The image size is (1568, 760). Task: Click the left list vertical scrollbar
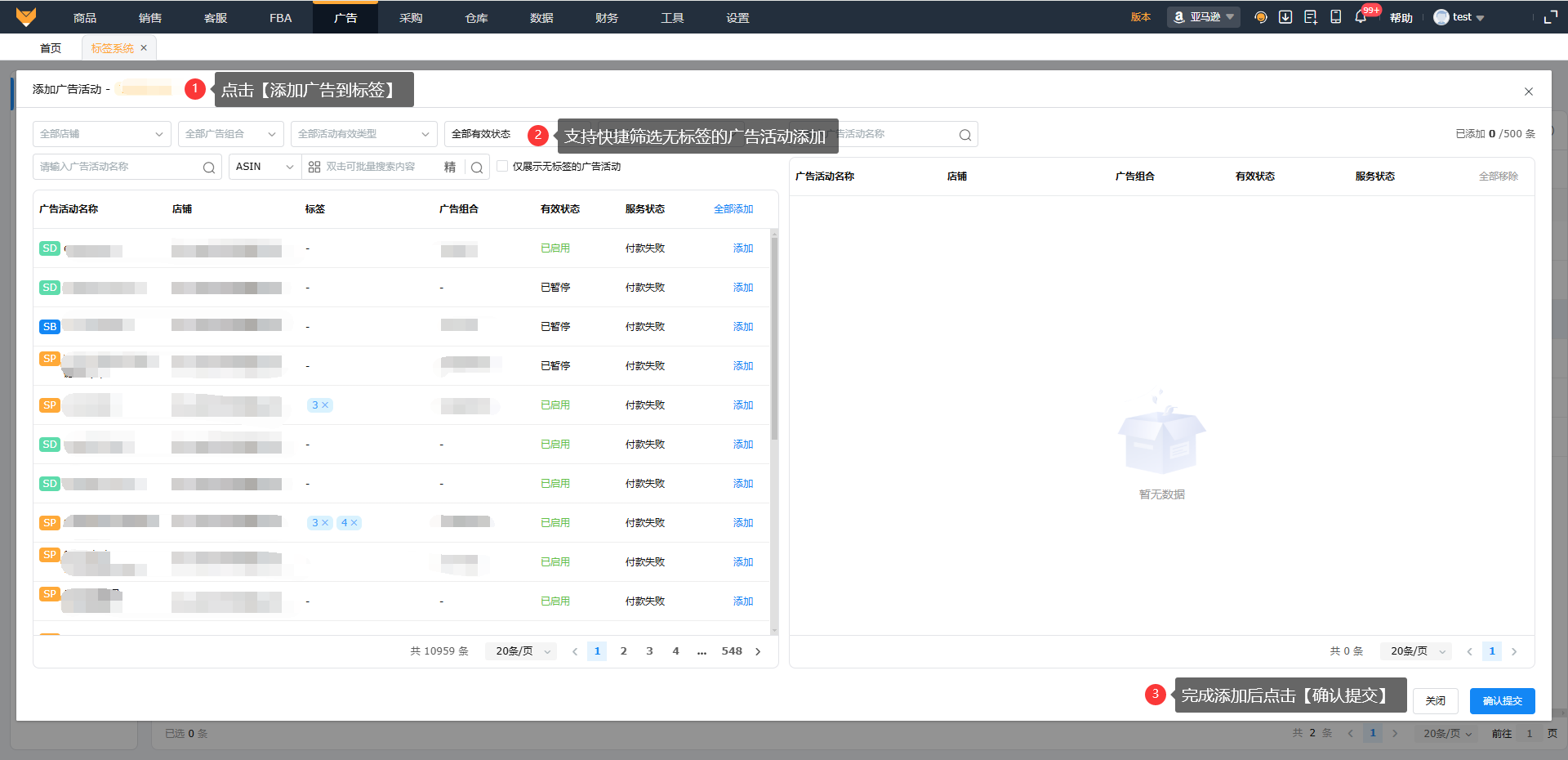click(774, 338)
